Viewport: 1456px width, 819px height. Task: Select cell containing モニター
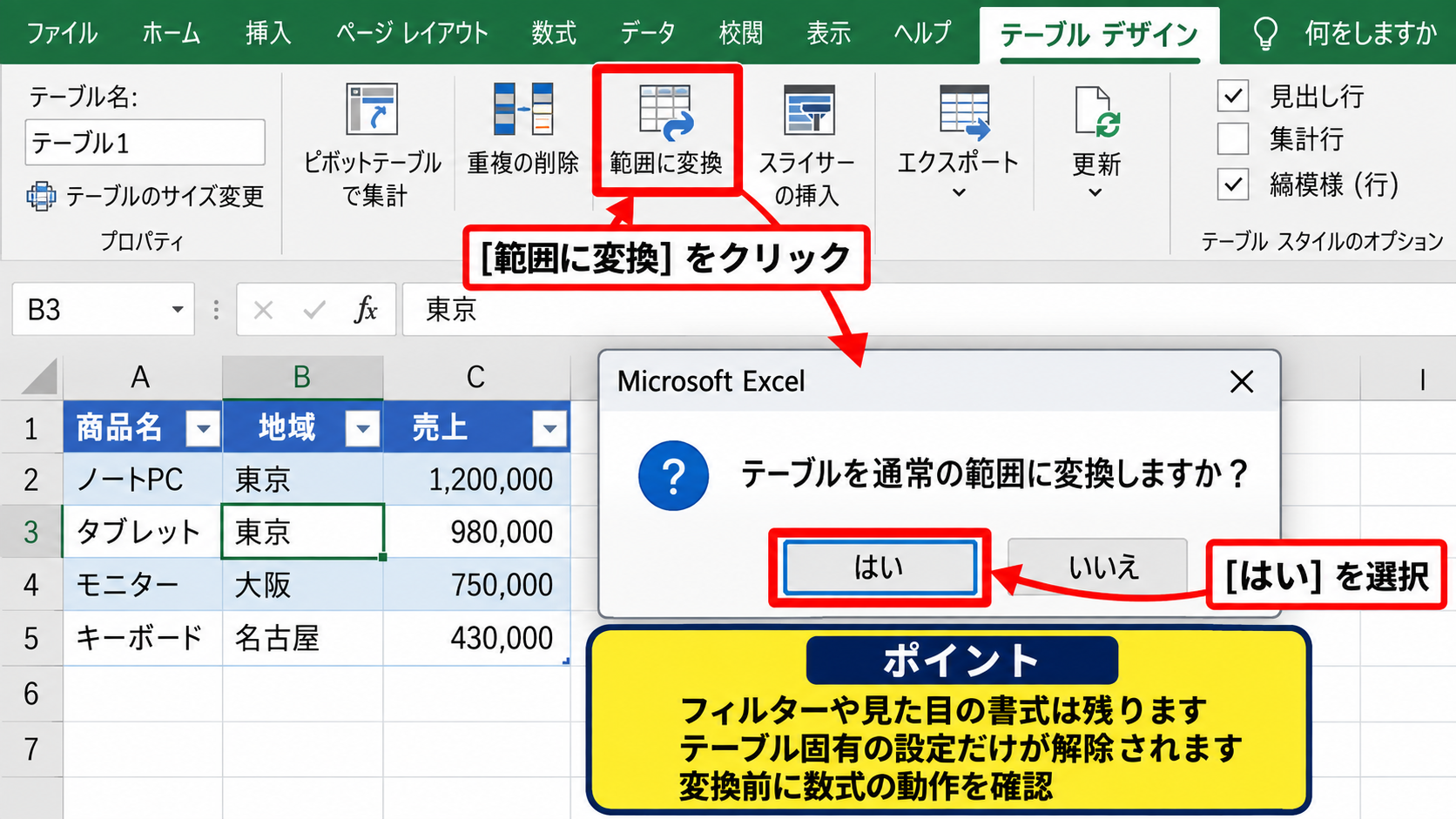[143, 585]
